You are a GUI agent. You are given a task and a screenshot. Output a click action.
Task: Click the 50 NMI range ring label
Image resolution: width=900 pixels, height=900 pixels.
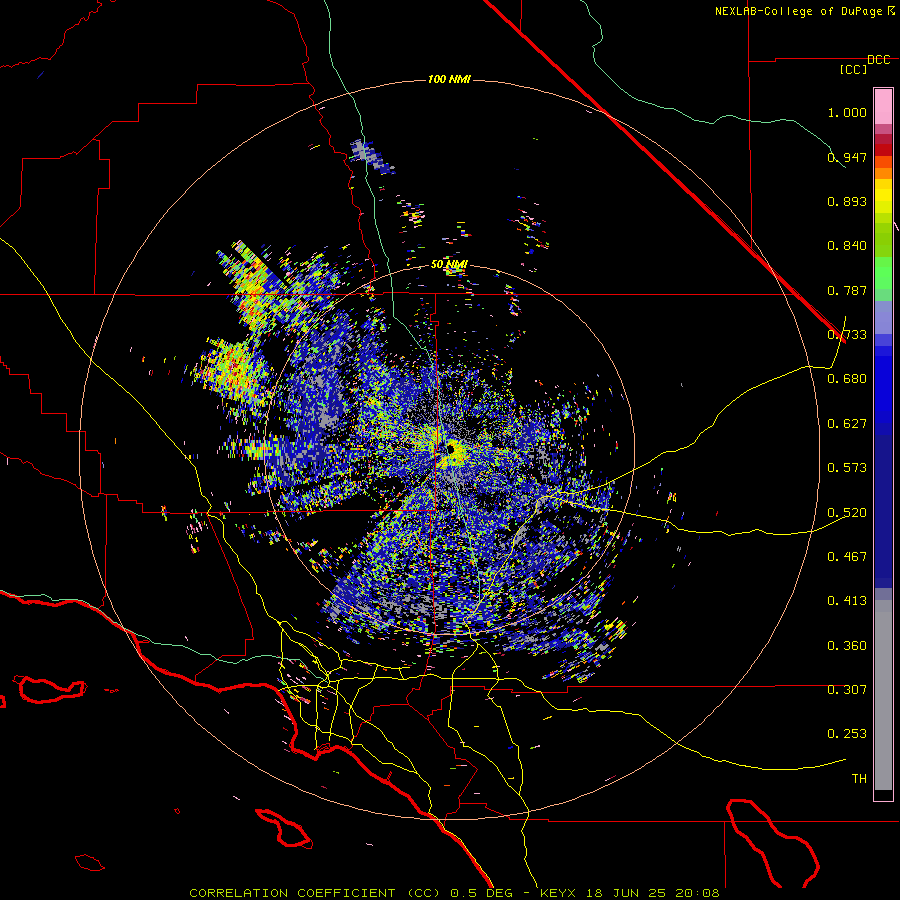coord(449,265)
